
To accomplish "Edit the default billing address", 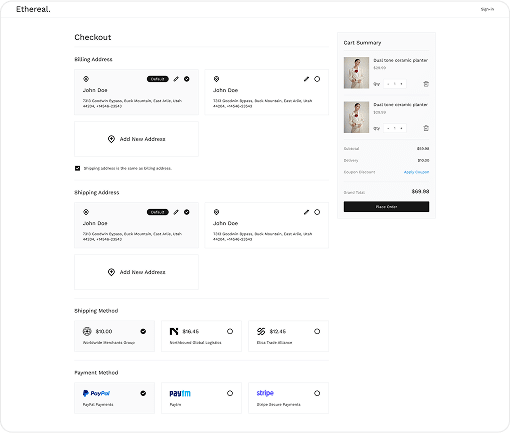I will tap(176, 79).
